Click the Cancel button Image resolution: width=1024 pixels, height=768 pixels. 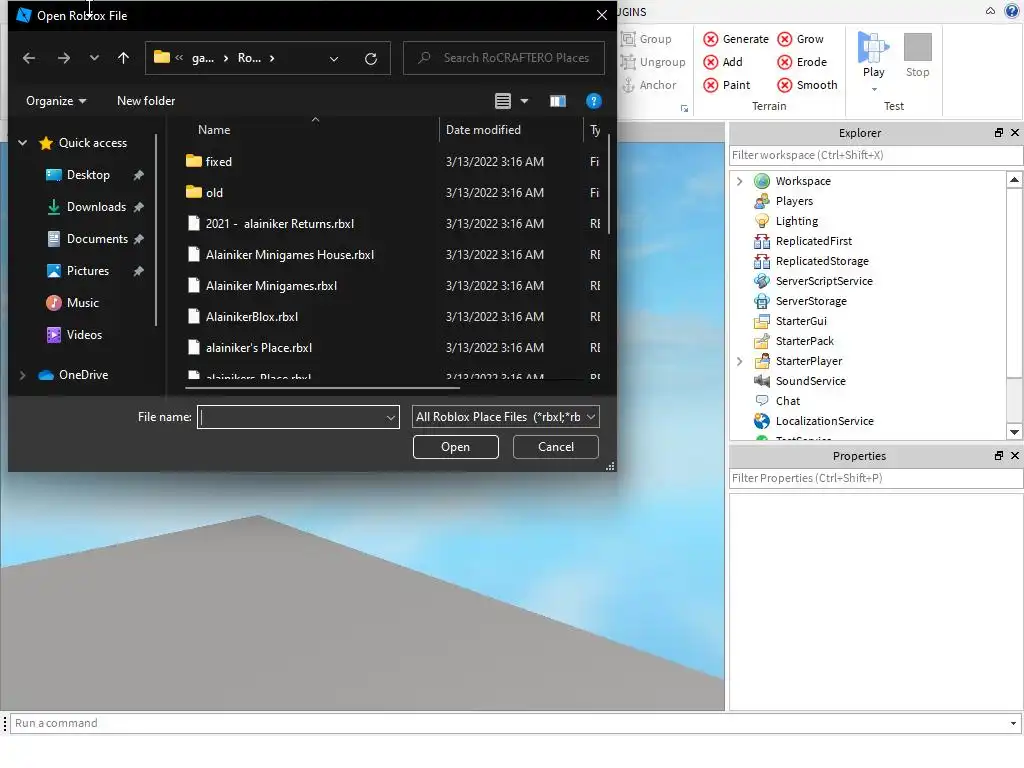[556, 447]
